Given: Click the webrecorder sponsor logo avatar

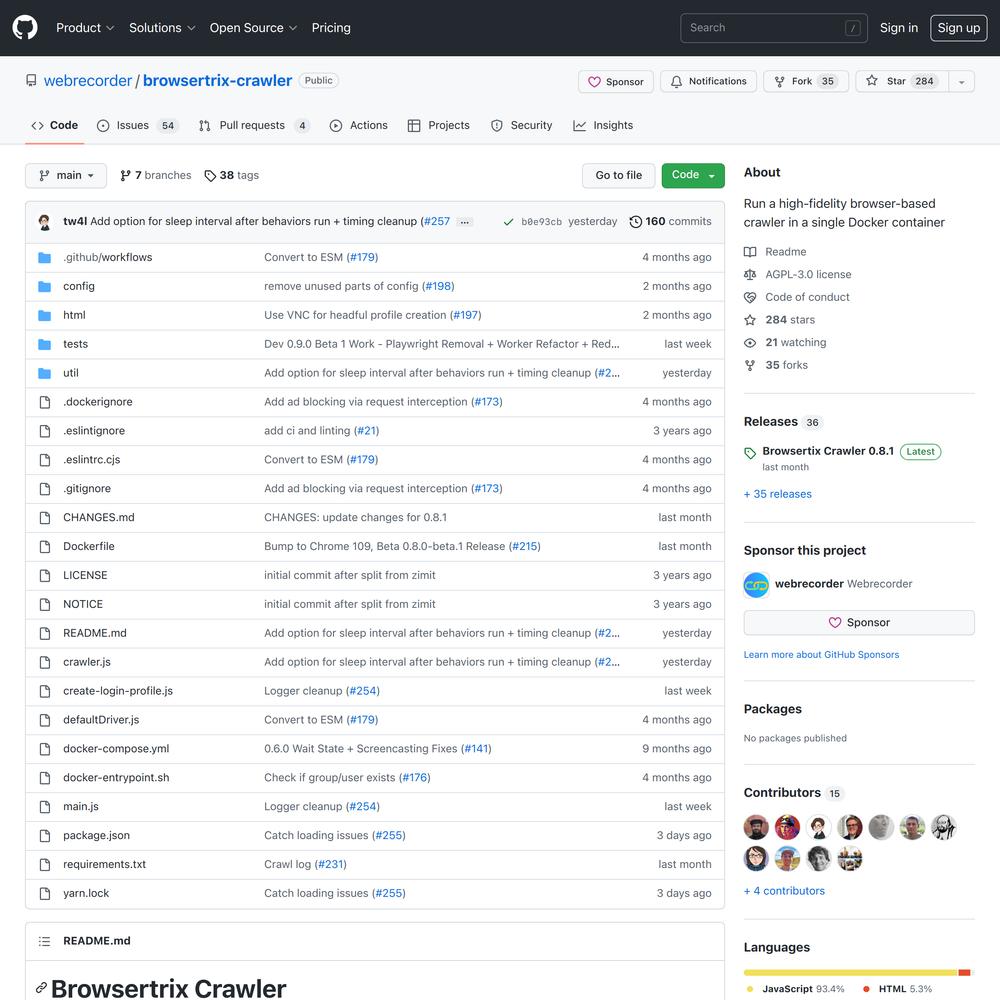Looking at the screenshot, I should coord(756,585).
